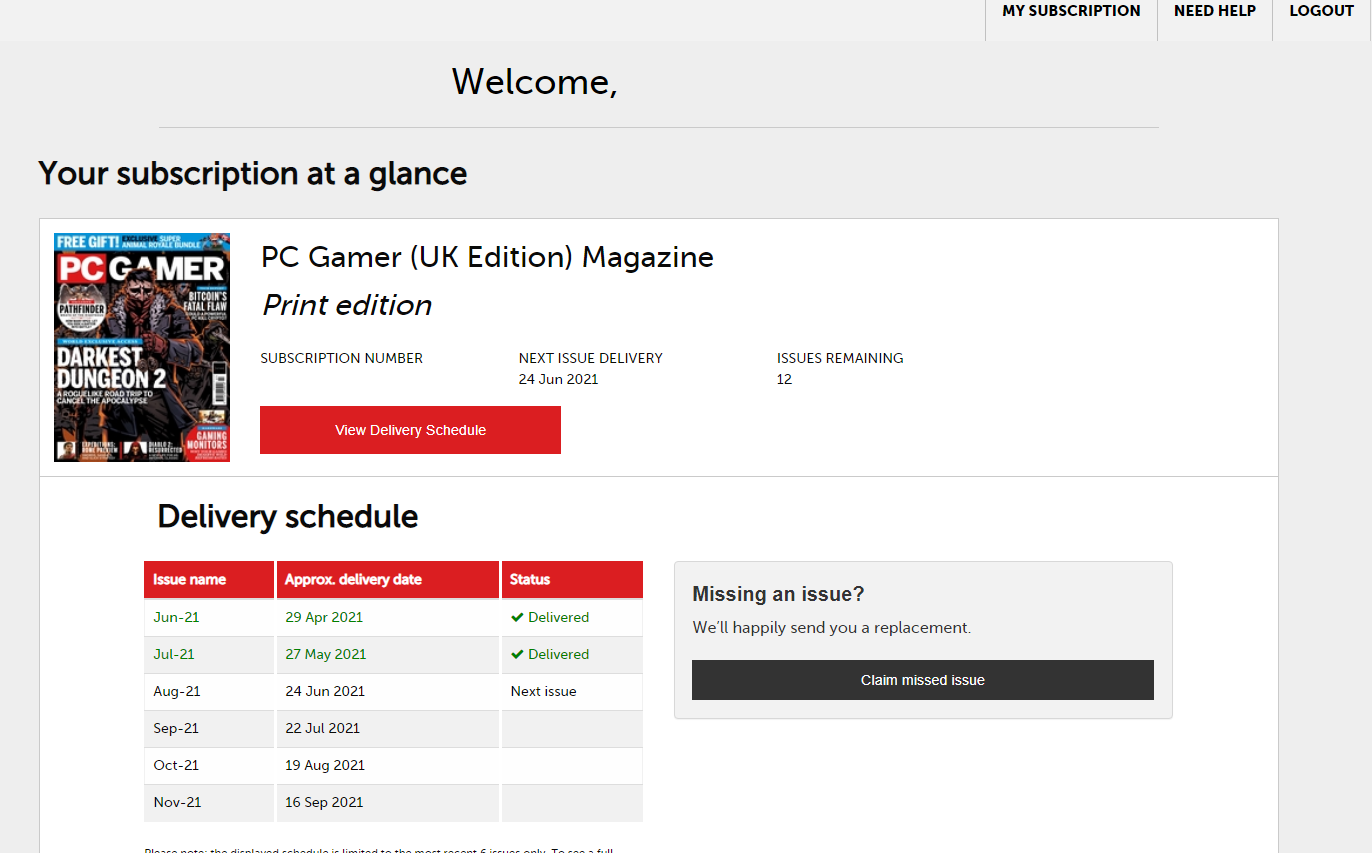The image size is (1372, 853).
Task: Click the PC Gamer magazine cover thumbnail
Action: [142, 347]
